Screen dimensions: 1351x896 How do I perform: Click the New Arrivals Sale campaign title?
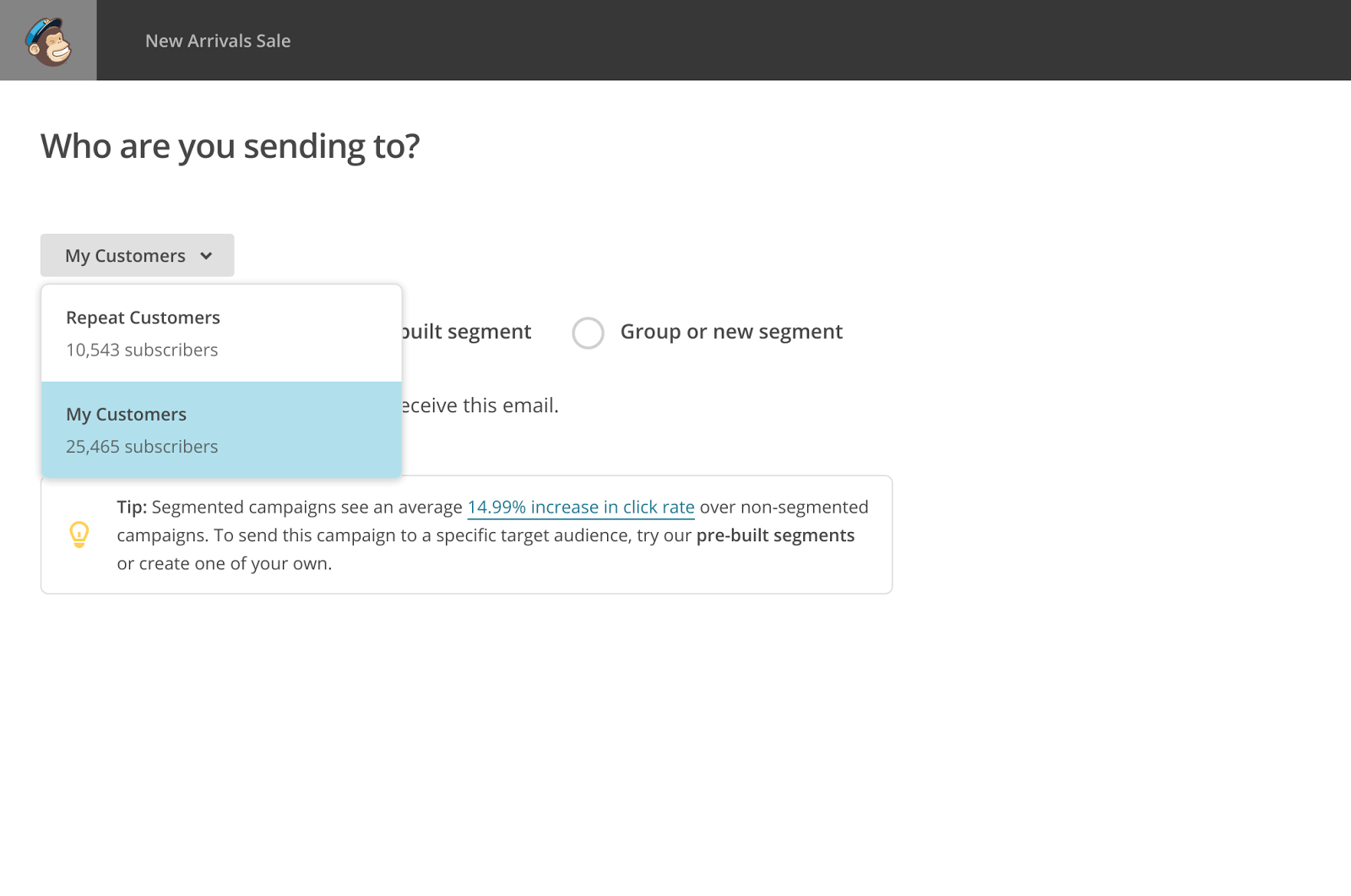pos(218,41)
